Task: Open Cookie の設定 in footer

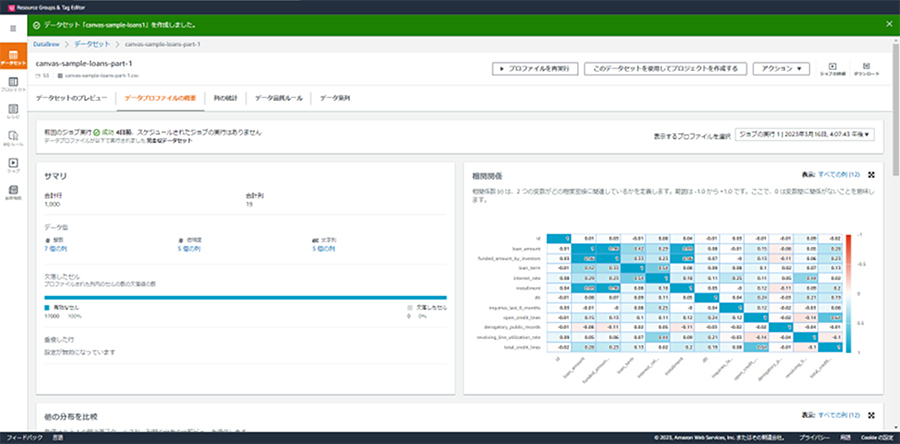Action: (876, 438)
